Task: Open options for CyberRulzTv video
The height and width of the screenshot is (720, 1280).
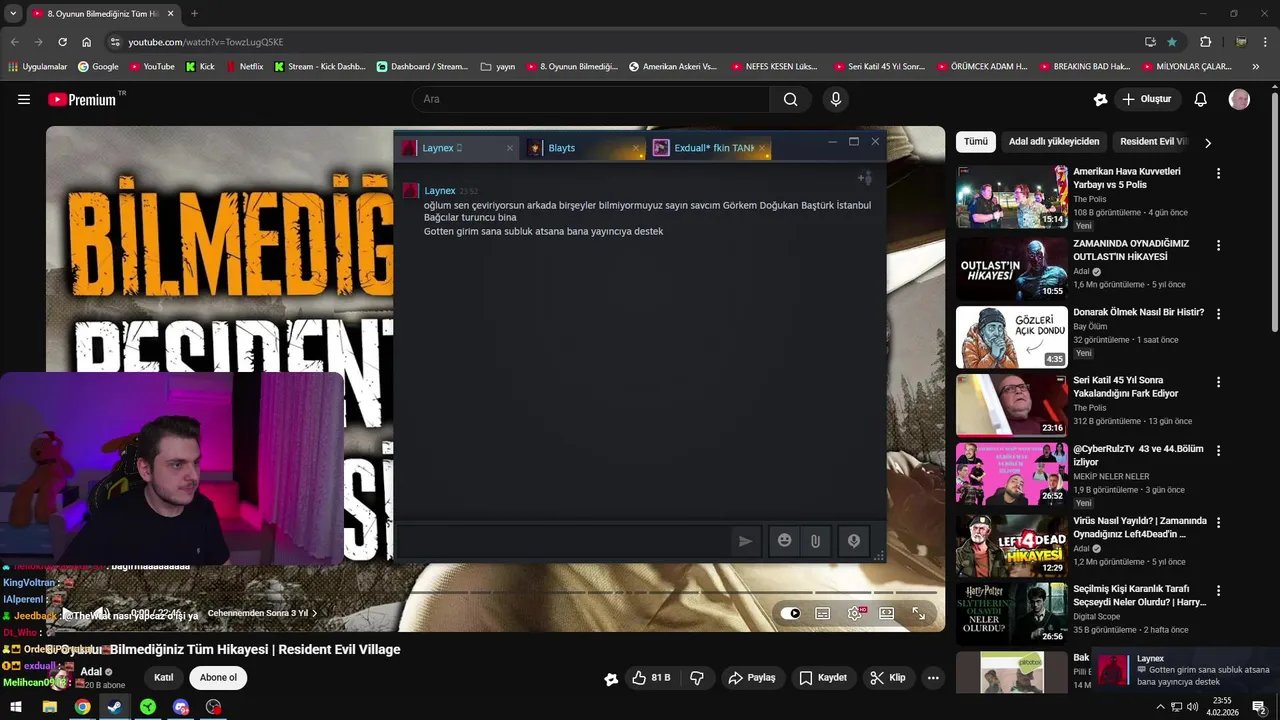Action: tap(1218, 450)
